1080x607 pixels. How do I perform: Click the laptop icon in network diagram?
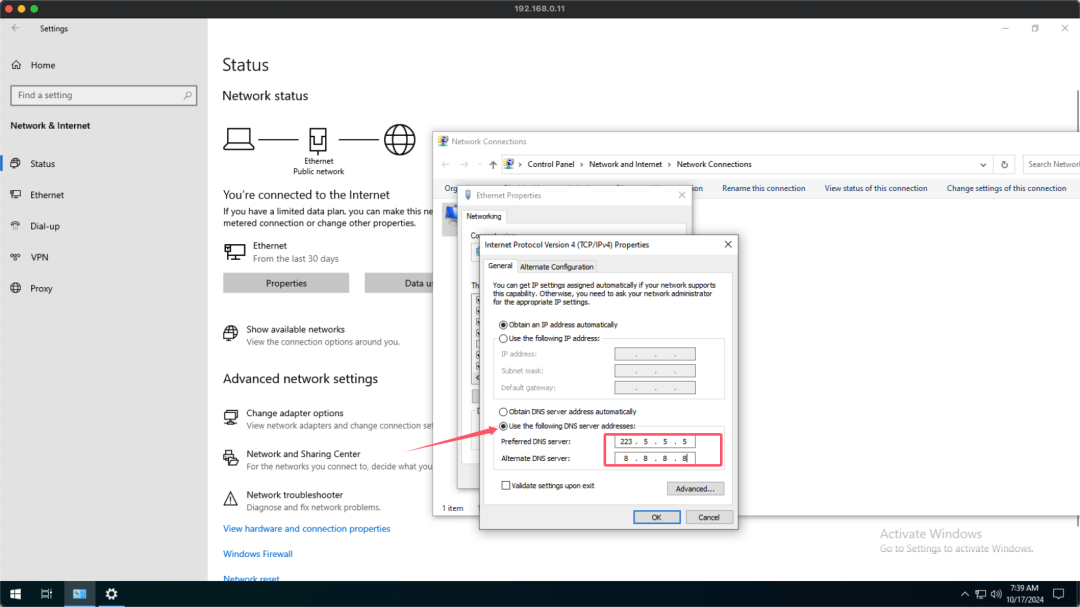point(238,139)
